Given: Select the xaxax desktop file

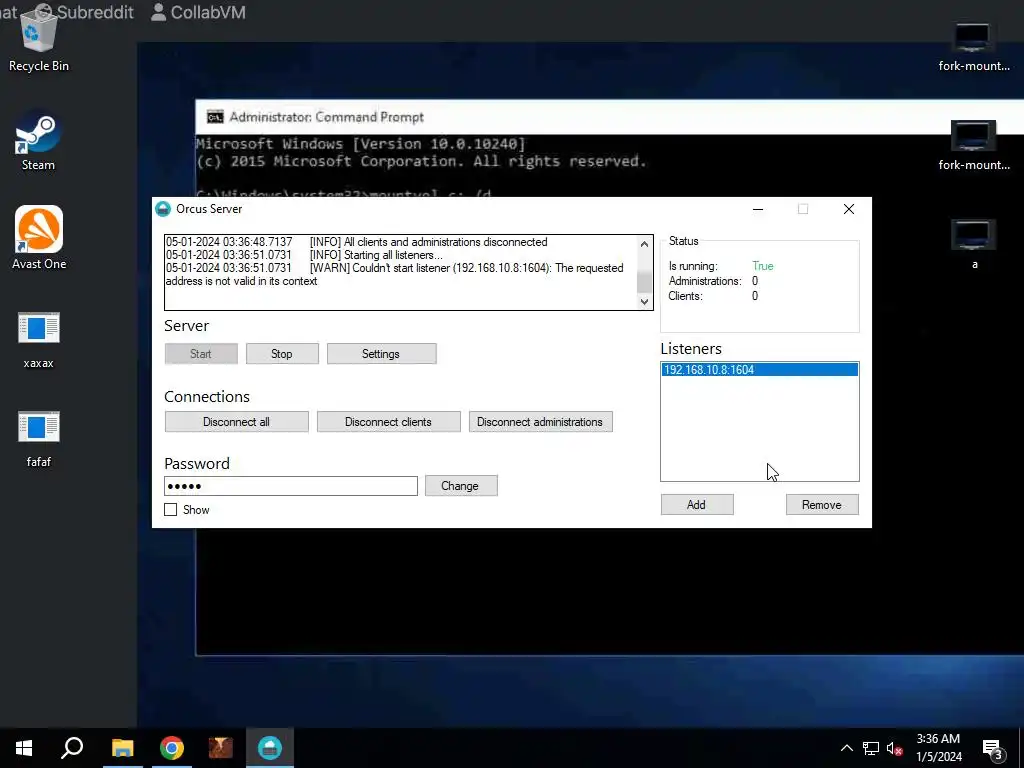Looking at the screenshot, I should [39, 341].
